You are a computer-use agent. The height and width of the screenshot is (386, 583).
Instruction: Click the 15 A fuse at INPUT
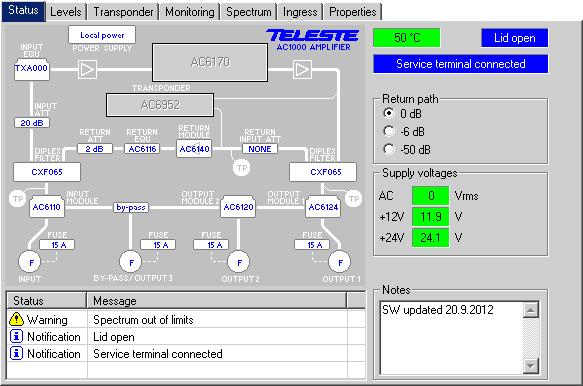(57, 245)
